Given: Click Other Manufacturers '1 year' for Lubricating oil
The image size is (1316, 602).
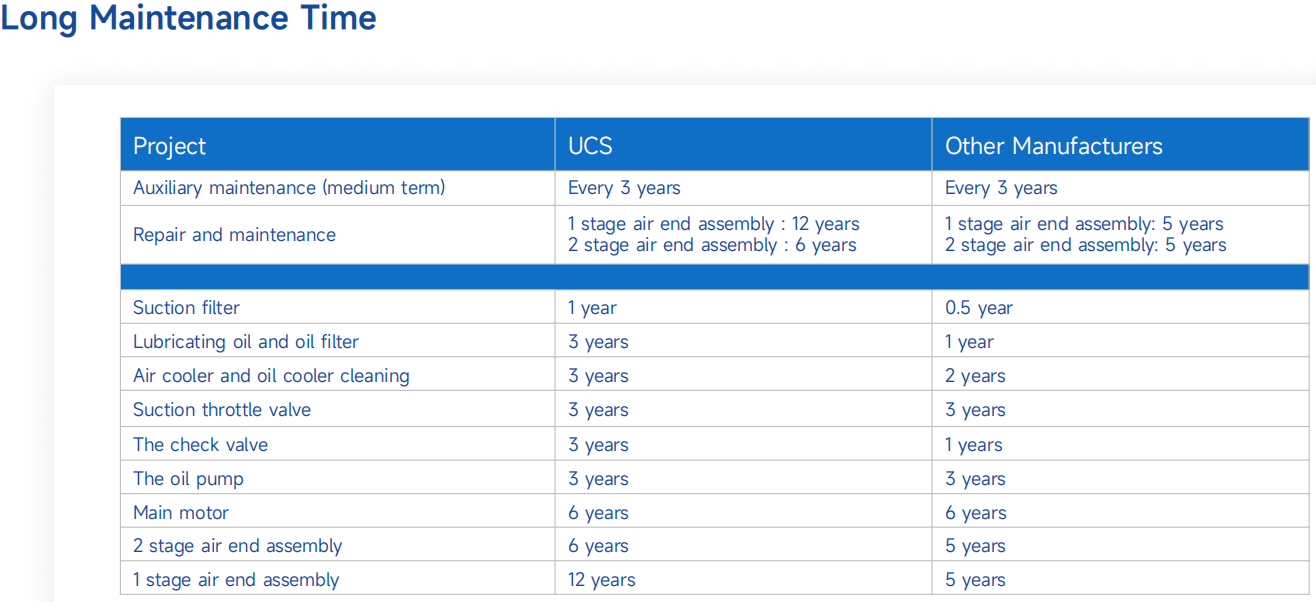Looking at the screenshot, I should point(970,342).
